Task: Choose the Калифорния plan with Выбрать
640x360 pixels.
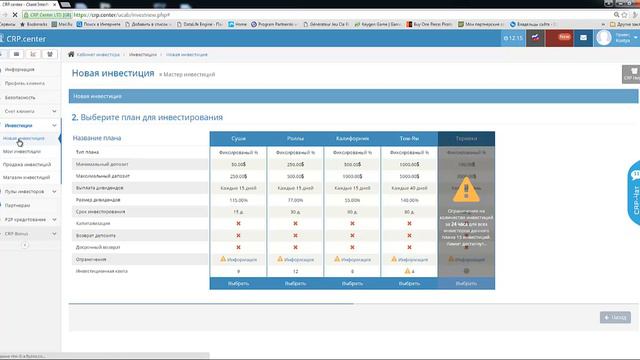Action: 353,283
